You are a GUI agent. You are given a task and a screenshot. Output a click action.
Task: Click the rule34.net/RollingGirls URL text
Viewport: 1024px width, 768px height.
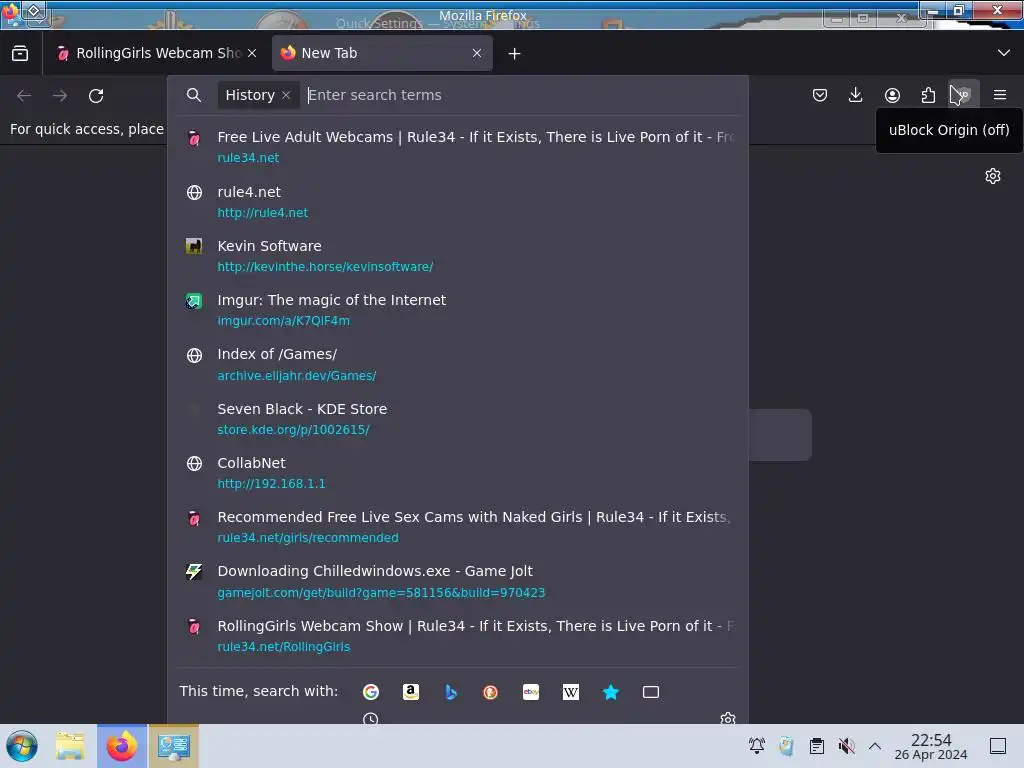pos(283,647)
